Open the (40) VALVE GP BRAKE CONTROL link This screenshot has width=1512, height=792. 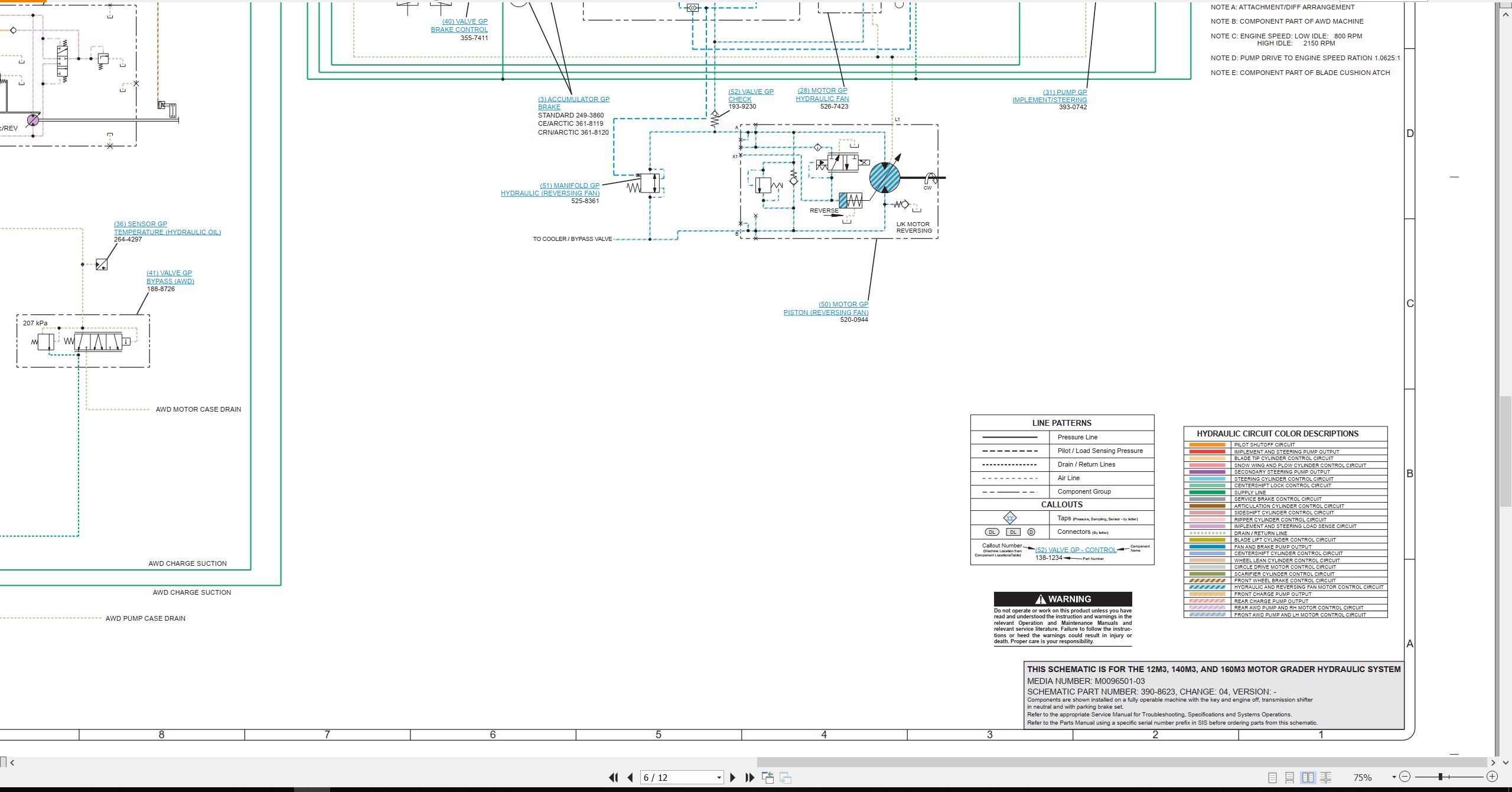[x=460, y=25]
